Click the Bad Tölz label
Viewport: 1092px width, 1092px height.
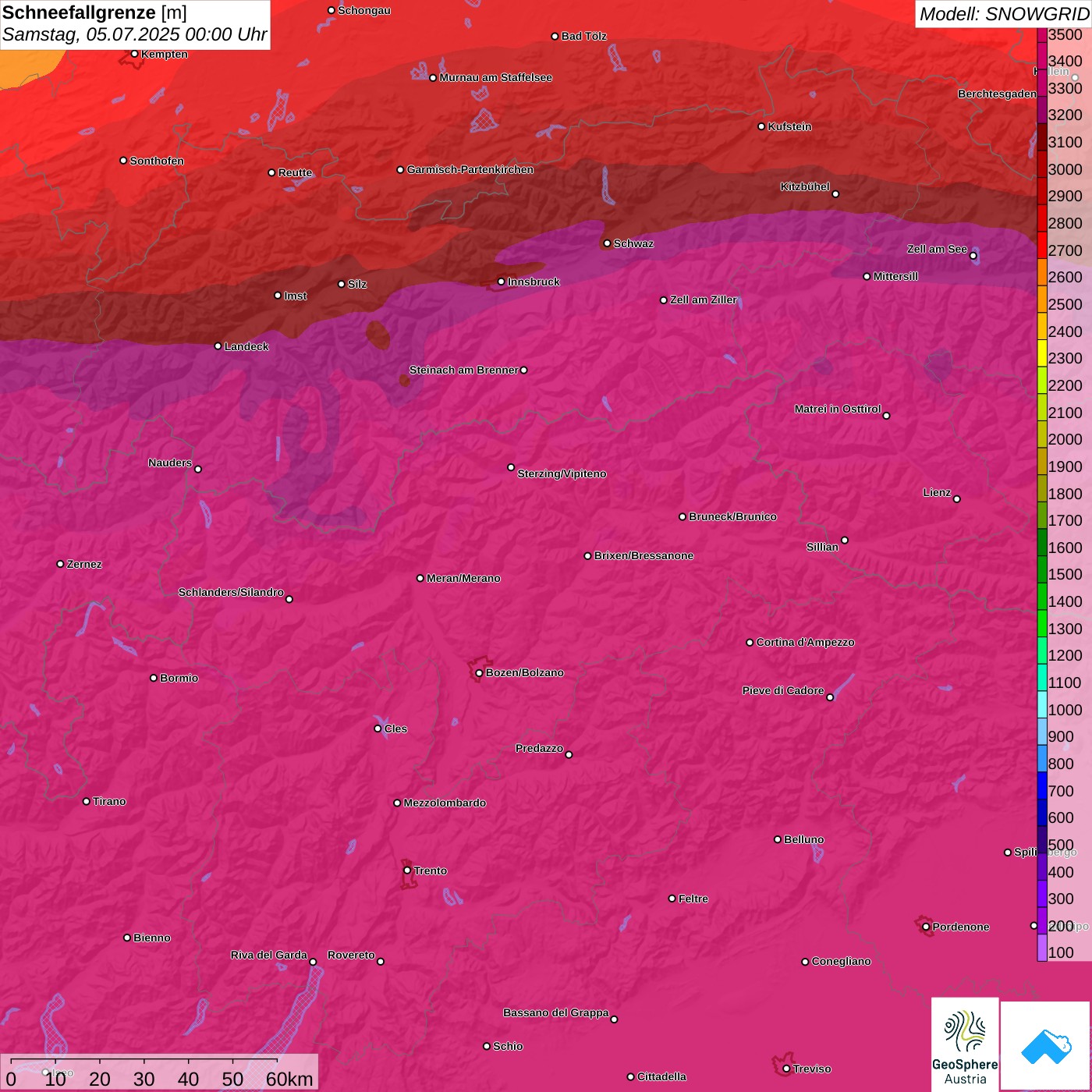[583, 36]
